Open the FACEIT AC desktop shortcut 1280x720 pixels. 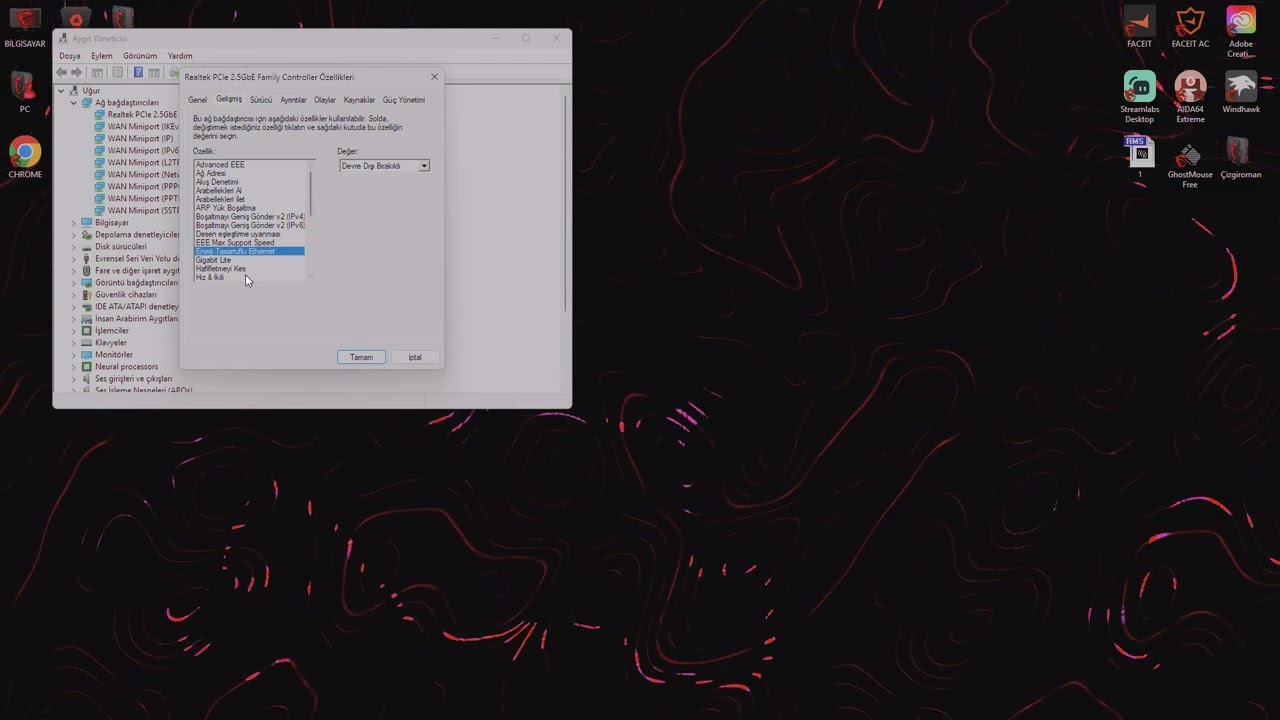click(1190, 27)
